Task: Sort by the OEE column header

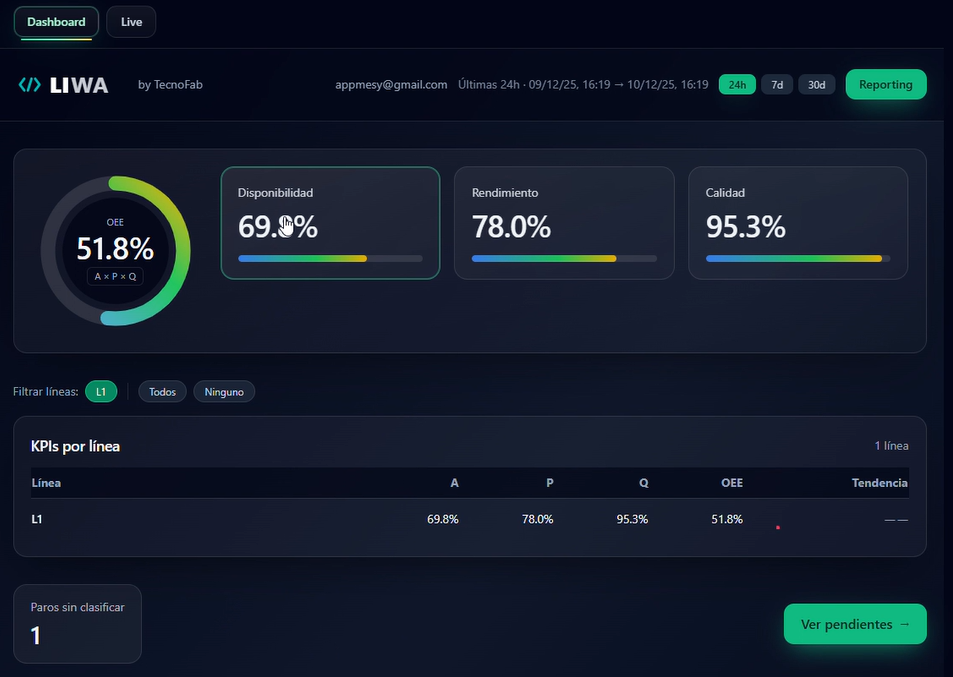Action: pyautogui.click(x=732, y=483)
